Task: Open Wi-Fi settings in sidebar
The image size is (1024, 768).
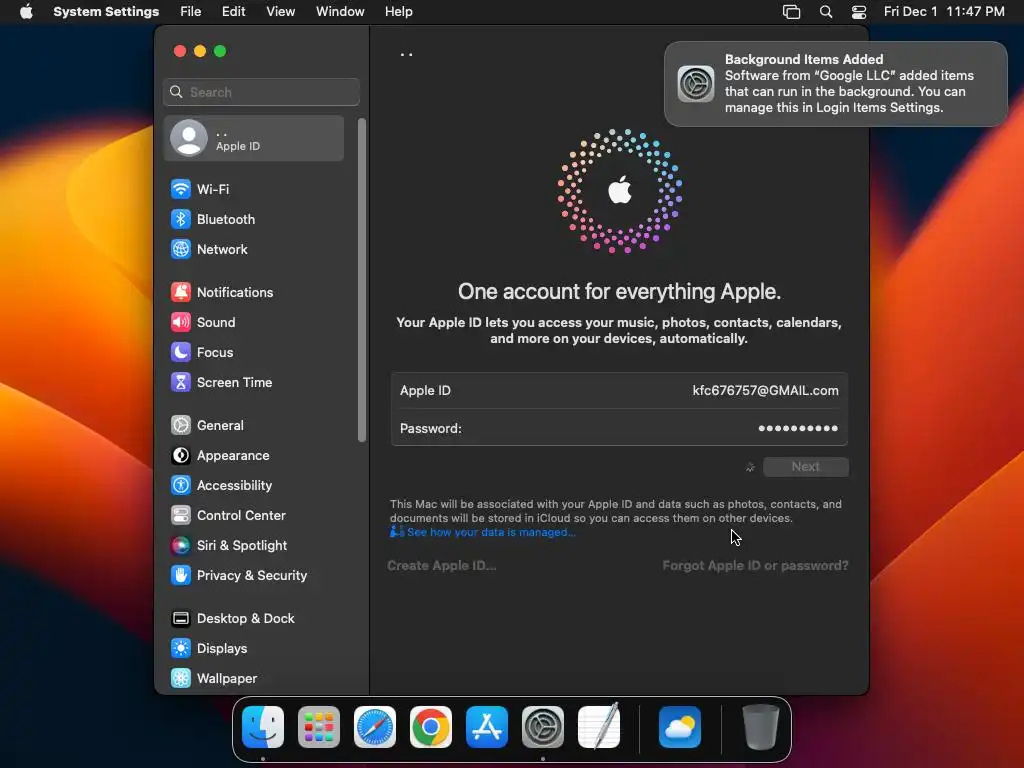Action: [200, 189]
